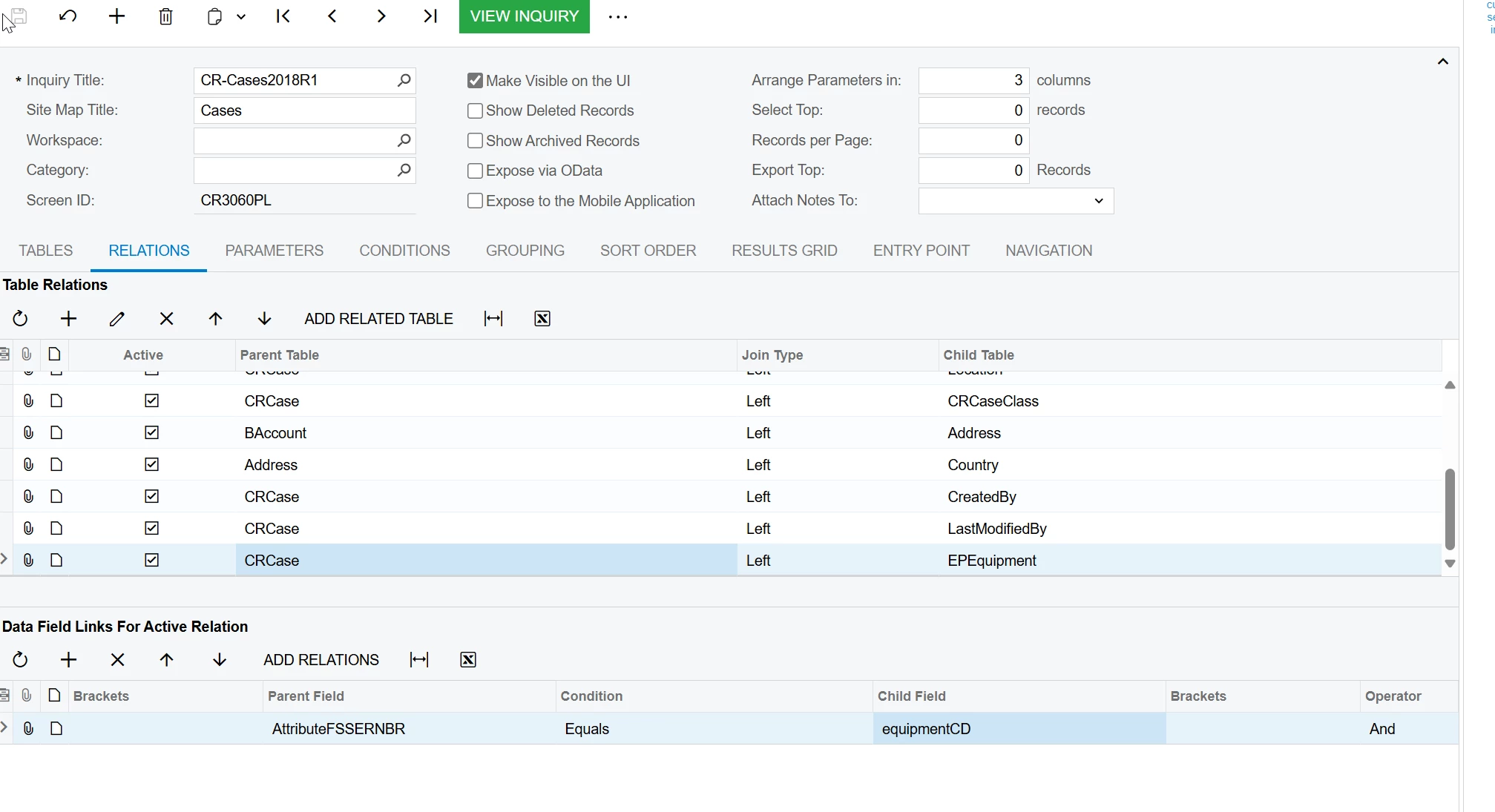The height and width of the screenshot is (812, 1495).
Task: Fit columns in Data Field Links grid
Action: click(419, 660)
